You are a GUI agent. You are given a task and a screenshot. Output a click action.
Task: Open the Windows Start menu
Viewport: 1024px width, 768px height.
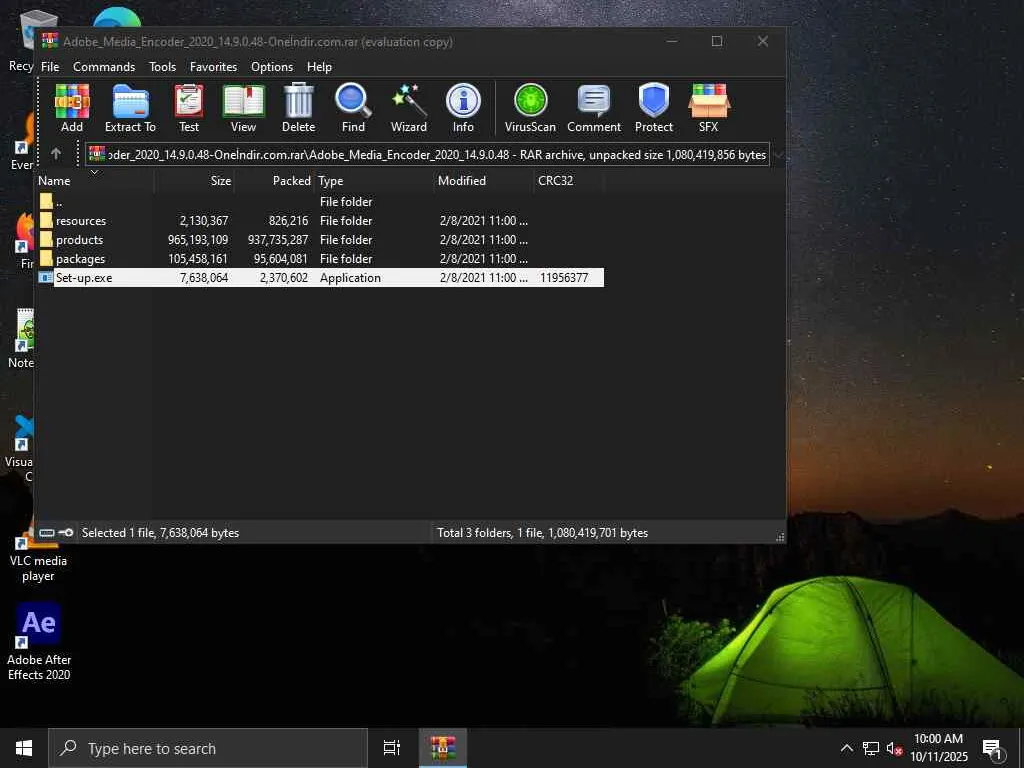pyautogui.click(x=24, y=748)
